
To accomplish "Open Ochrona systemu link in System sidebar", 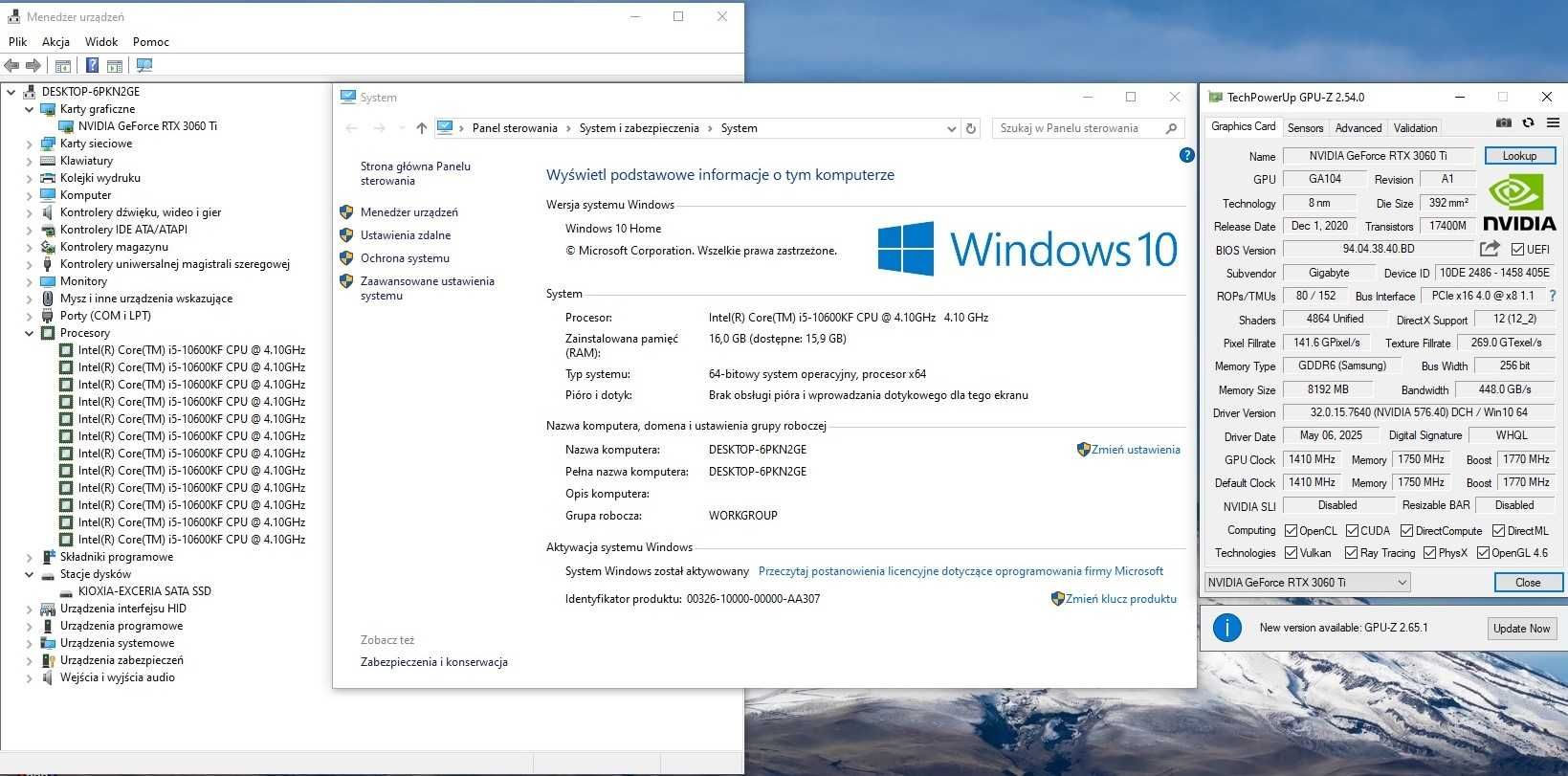I will 405,258.
